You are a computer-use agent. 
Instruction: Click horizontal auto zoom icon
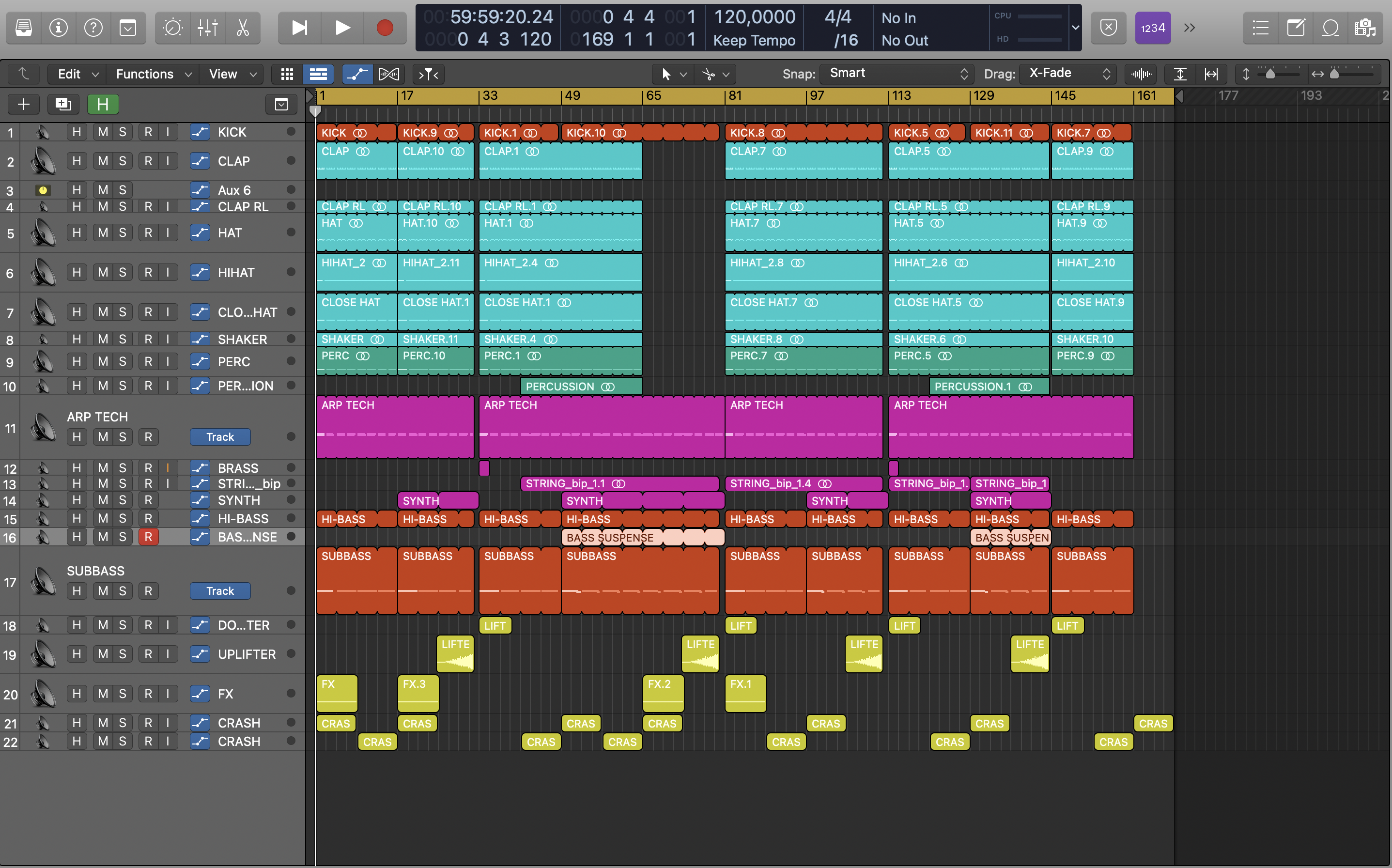click(x=1211, y=74)
